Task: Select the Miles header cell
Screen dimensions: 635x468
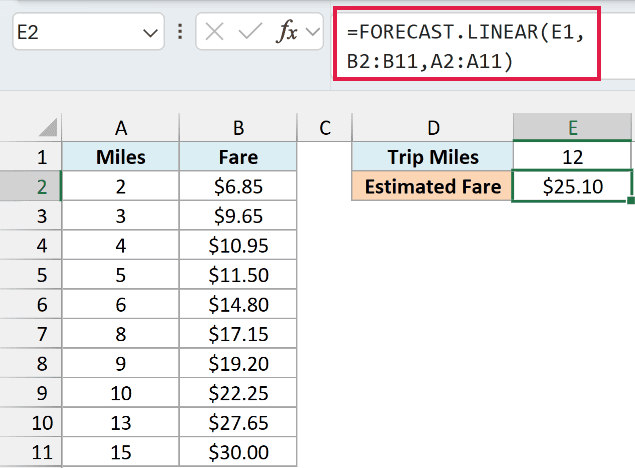Action: pyautogui.click(x=120, y=157)
